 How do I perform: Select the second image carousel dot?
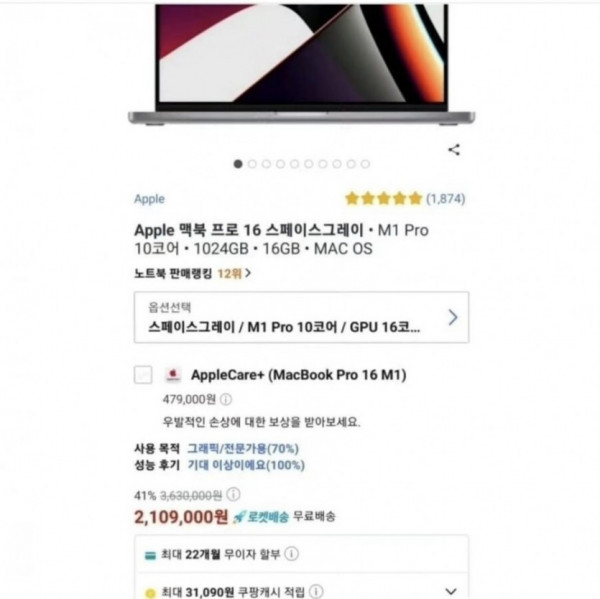pyautogui.click(x=252, y=164)
